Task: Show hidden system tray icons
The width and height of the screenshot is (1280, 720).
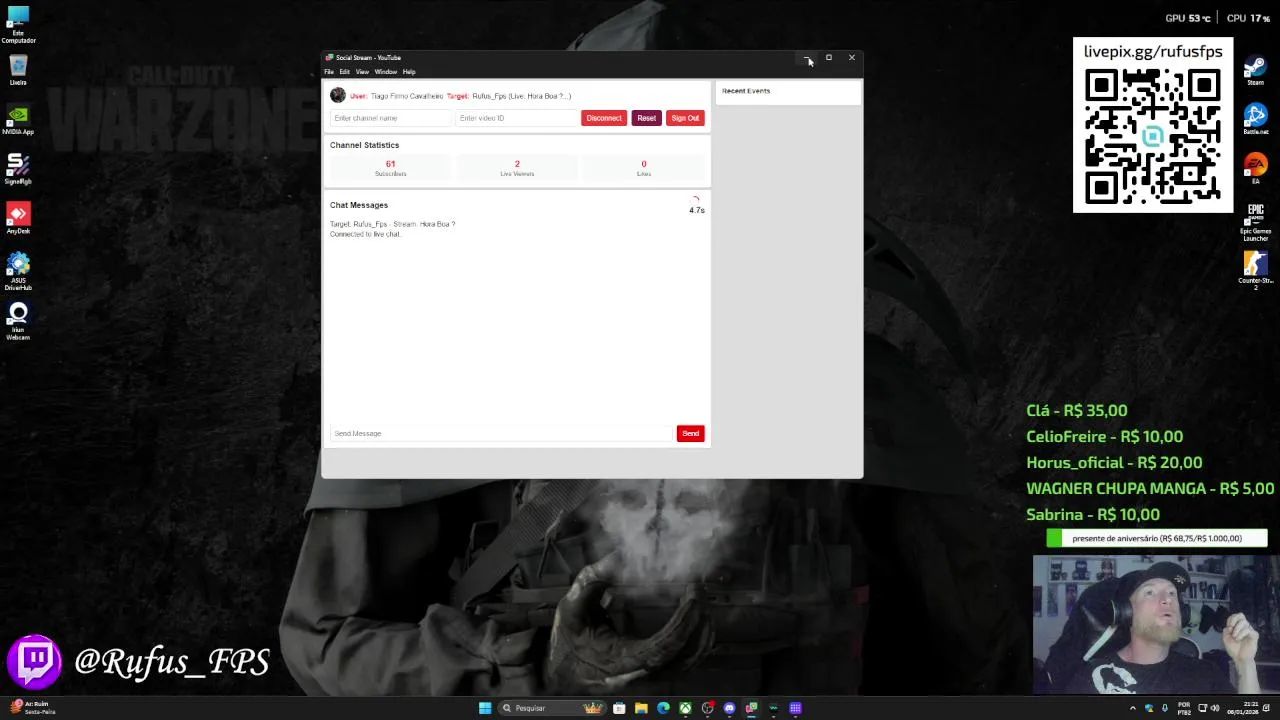Action: click(1133, 708)
